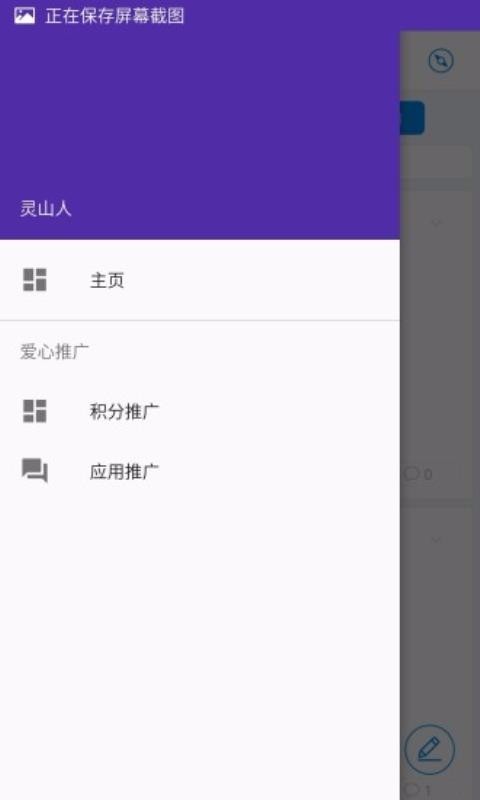Tap the greyed search field behind drawer

point(436,162)
